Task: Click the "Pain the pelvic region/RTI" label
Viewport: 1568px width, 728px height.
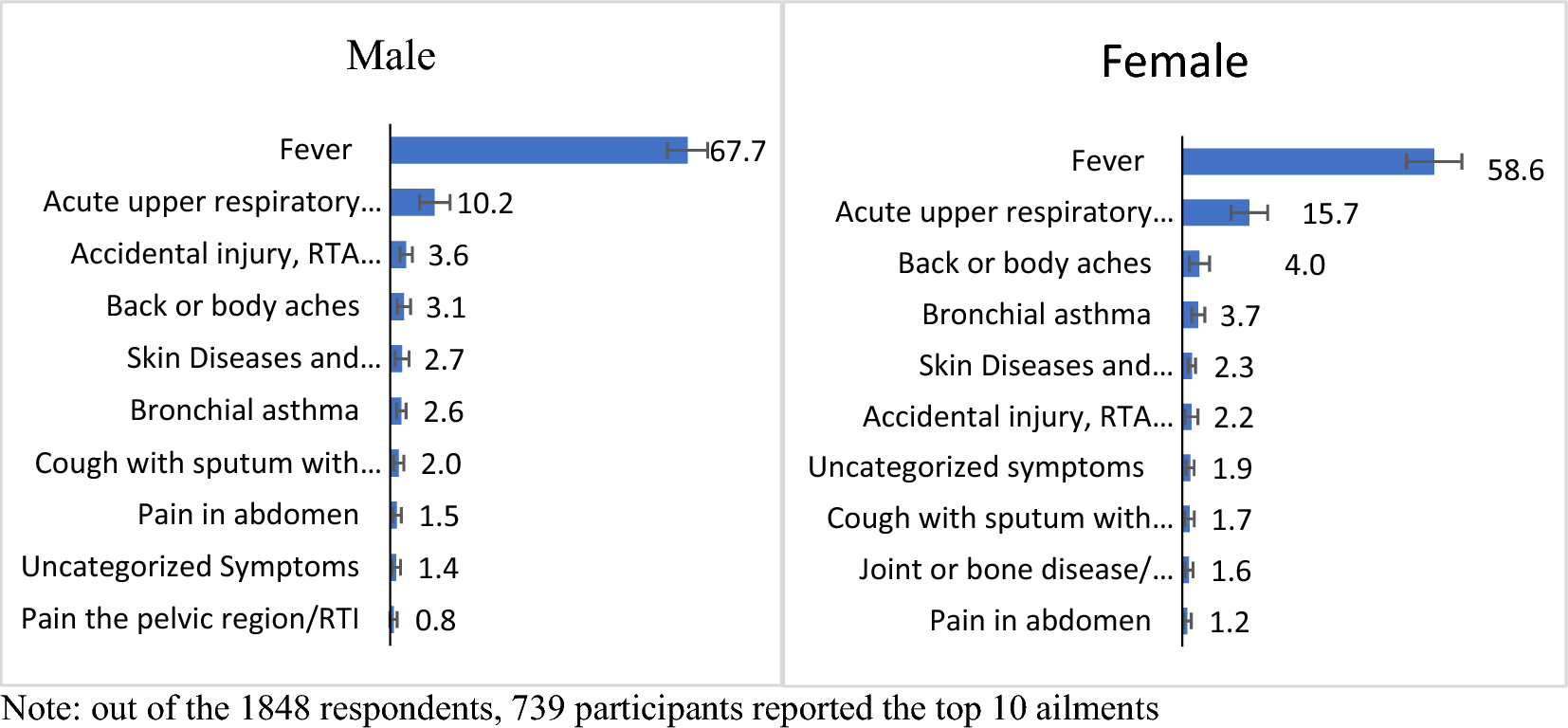Action: point(190,619)
